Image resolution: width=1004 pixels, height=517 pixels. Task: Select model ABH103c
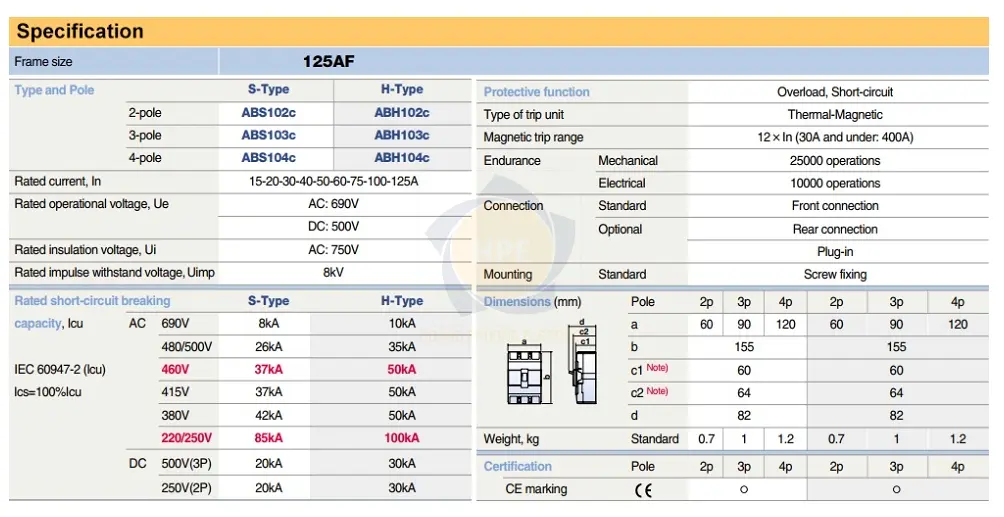click(401, 135)
